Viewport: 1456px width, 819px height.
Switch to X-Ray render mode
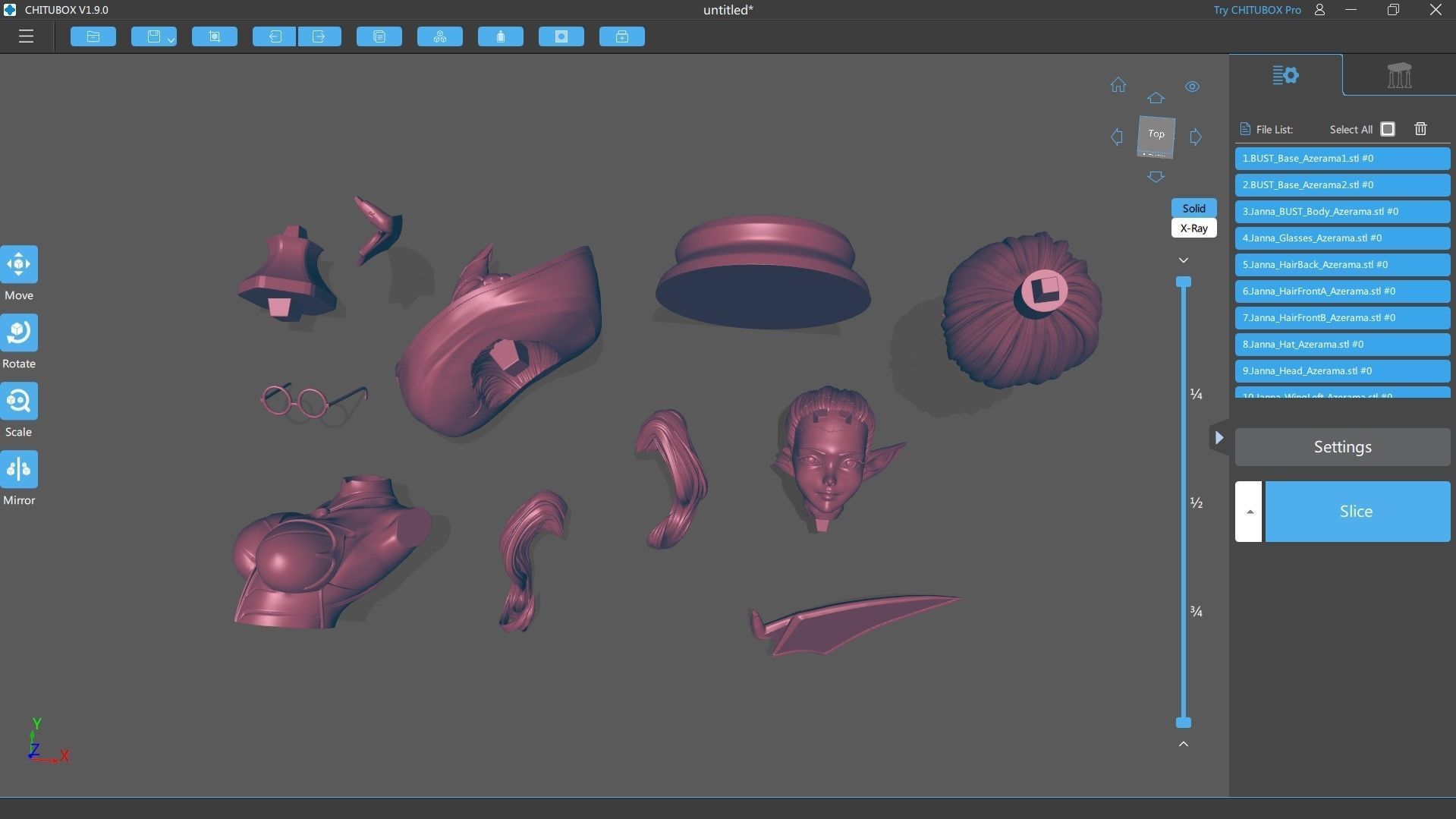click(1193, 228)
